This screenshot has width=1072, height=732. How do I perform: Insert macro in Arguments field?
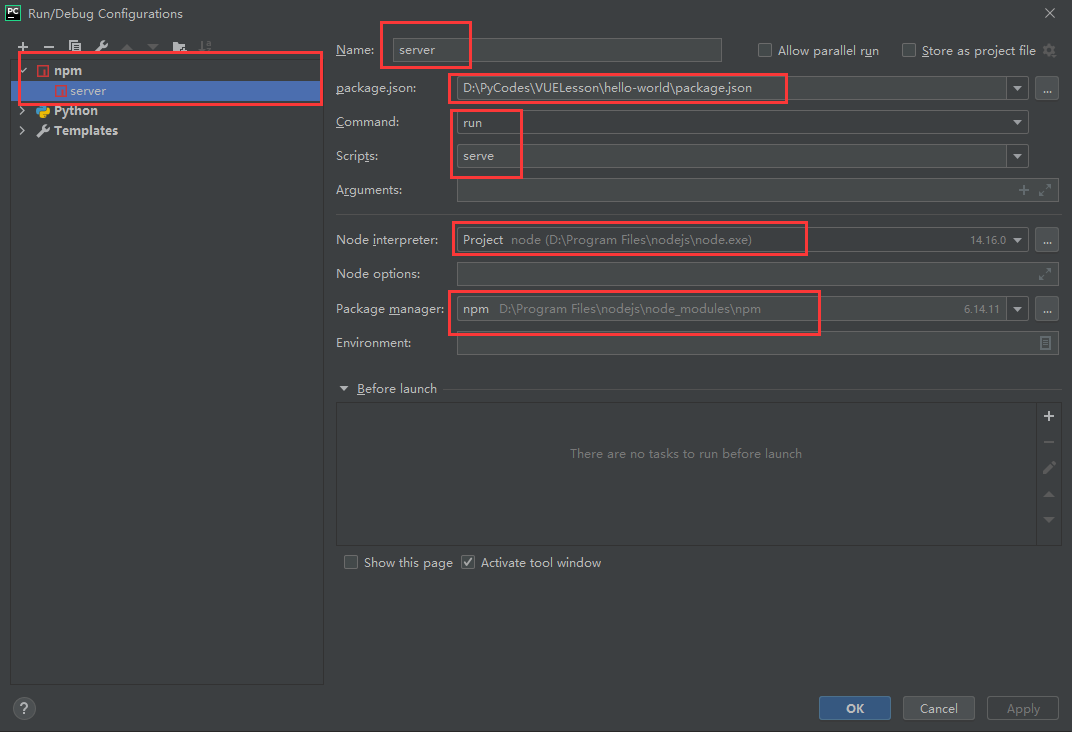coord(1023,190)
